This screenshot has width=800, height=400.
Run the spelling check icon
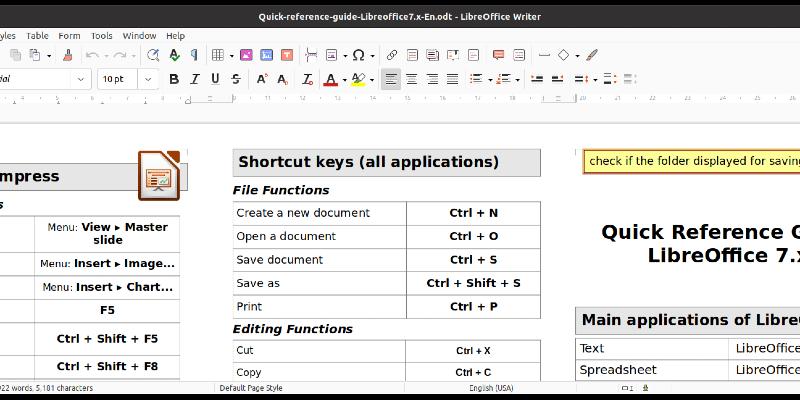tap(174, 55)
